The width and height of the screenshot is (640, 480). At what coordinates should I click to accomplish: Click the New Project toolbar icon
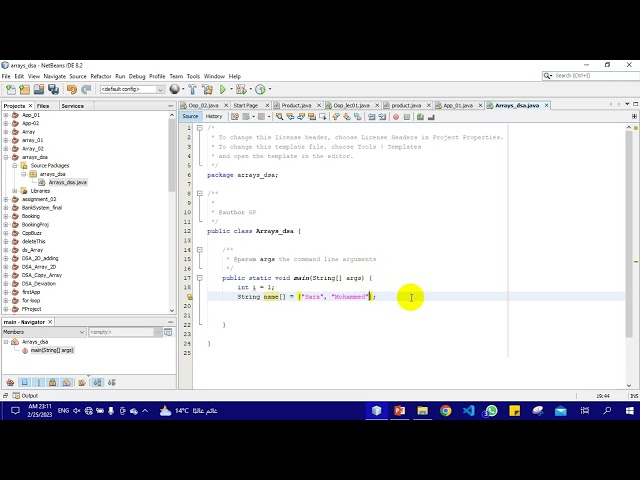click(x=24, y=89)
